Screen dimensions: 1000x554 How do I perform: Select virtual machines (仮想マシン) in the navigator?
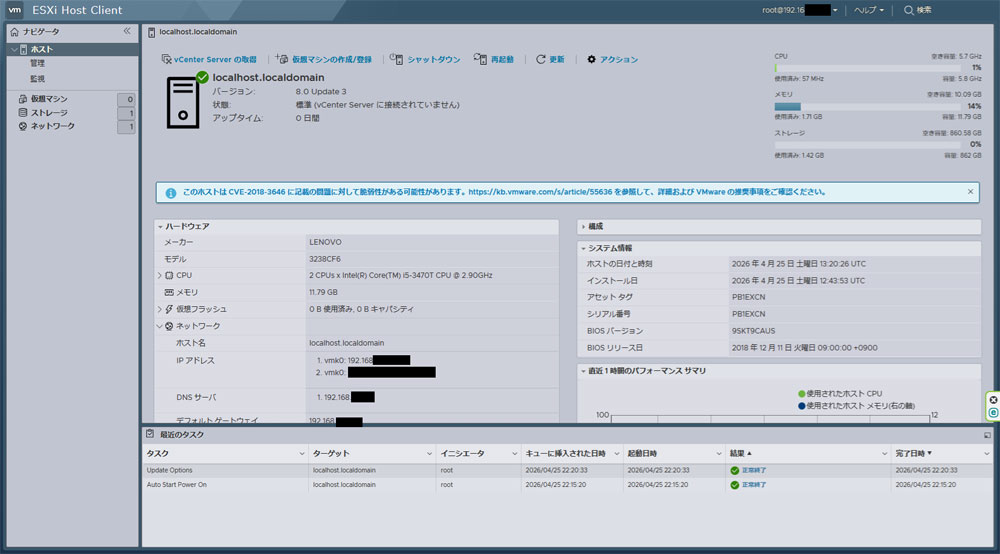tap(49, 100)
